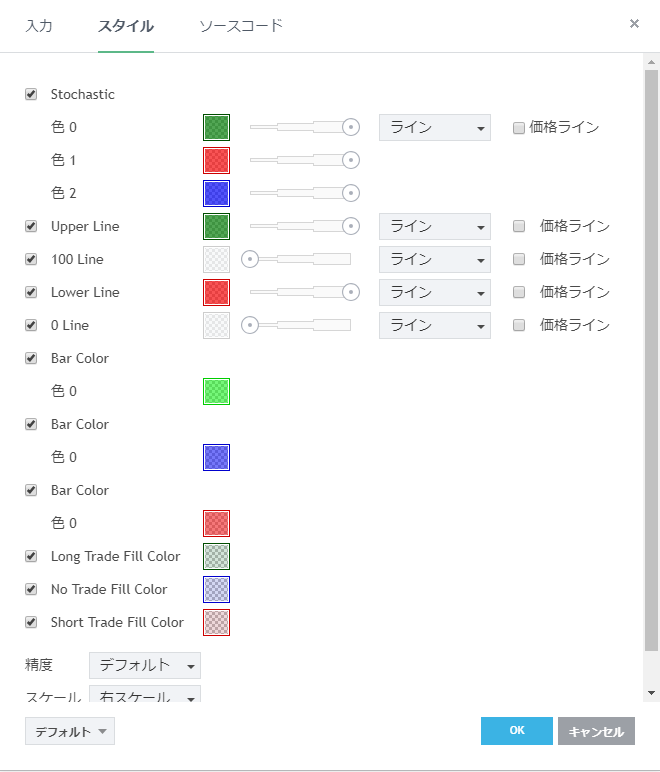
Task: Click the Long Trade Fill Color swatch
Action: 216,556
